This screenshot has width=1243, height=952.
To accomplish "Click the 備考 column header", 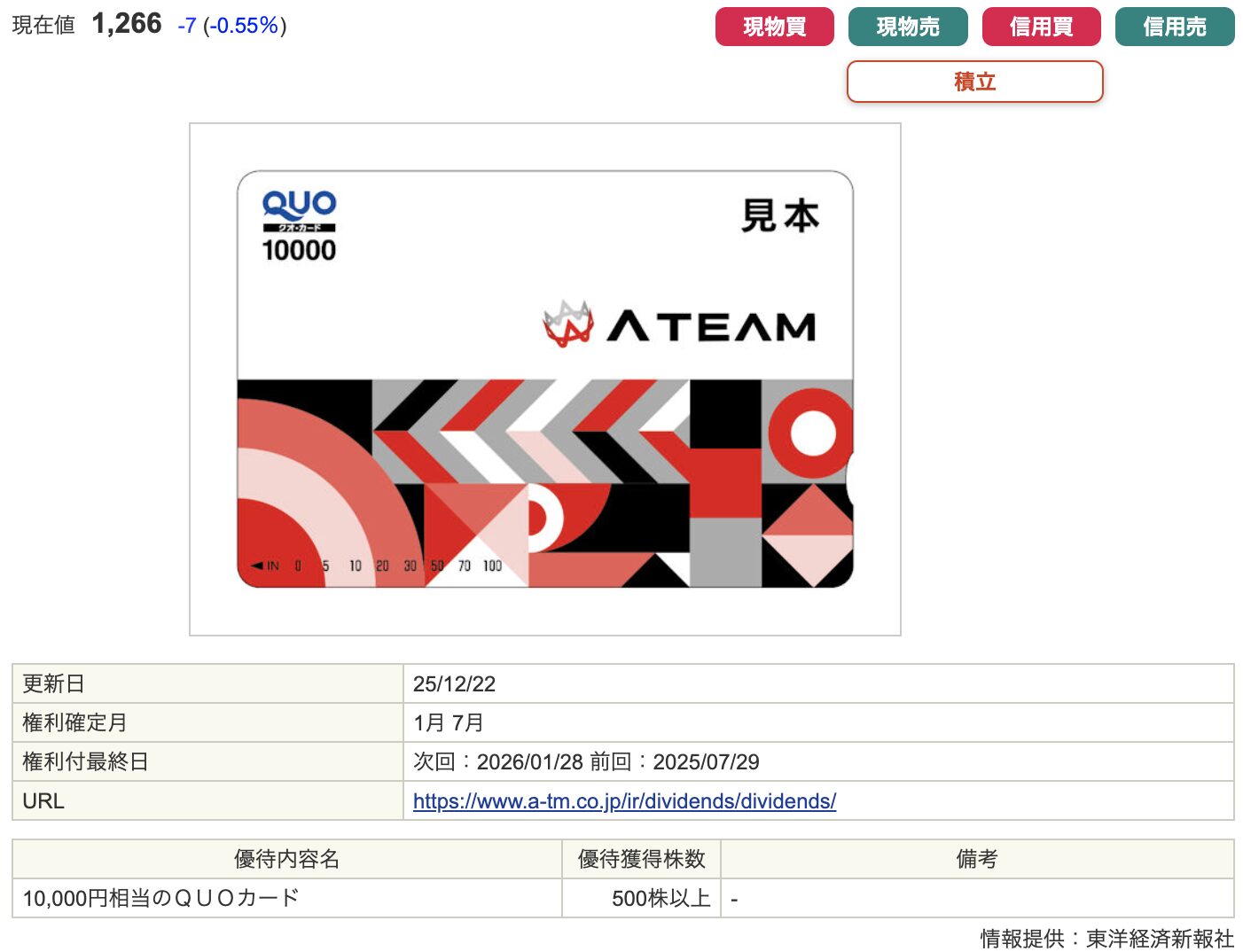I will [976, 859].
